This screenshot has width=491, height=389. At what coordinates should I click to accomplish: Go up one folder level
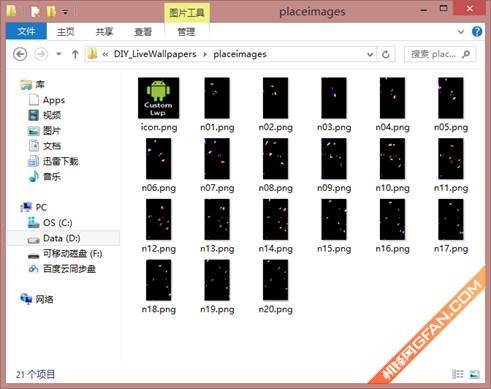pyautogui.click(x=75, y=54)
